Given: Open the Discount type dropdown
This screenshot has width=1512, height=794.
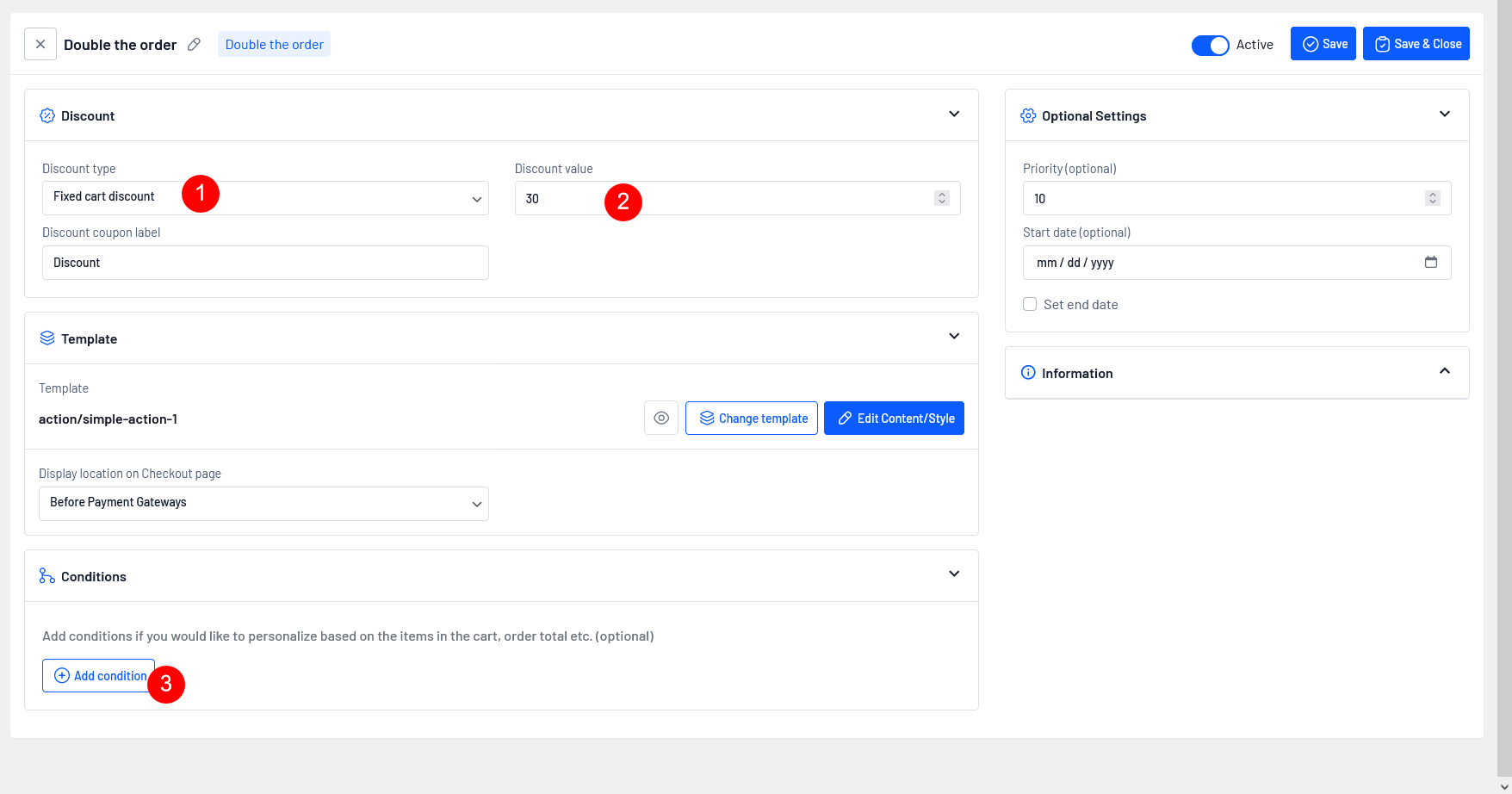Looking at the screenshot, I should click(x=265, y=198).
